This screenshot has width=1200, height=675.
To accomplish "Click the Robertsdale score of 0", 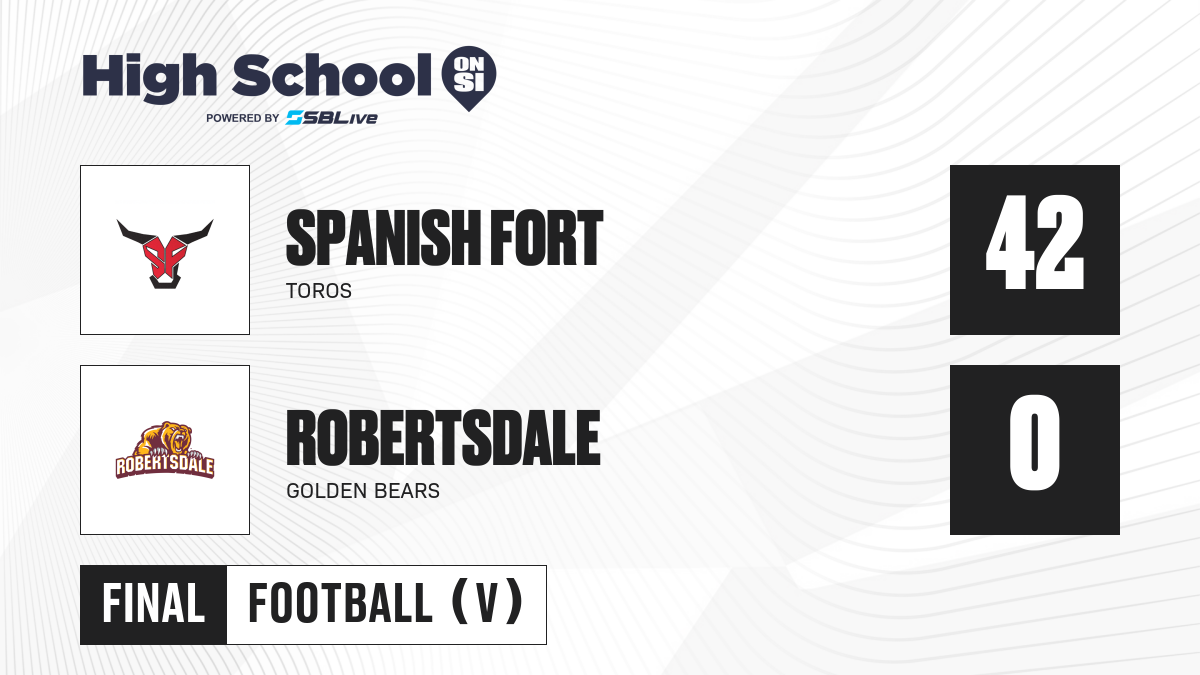I will [x=1035, y=450].
